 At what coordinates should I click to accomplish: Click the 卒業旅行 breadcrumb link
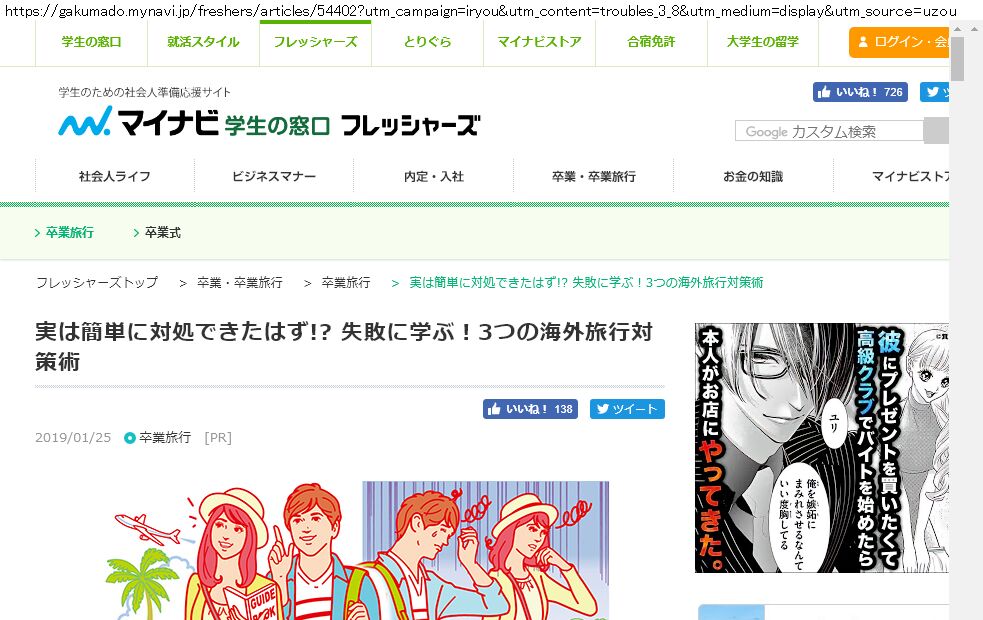coord(345,283)
